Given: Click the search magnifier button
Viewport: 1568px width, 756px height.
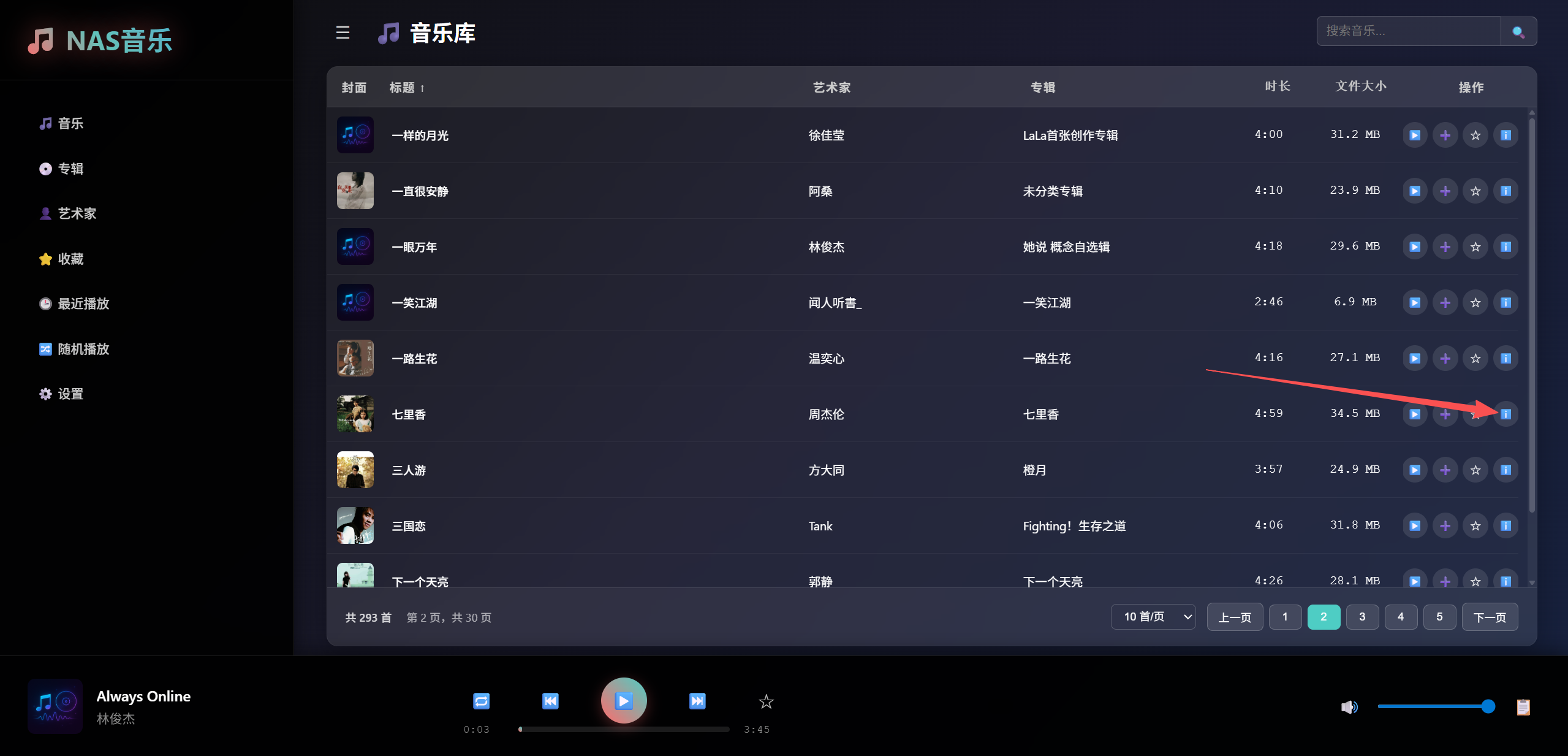Looking at the screenshot, I should (1518, 31).
